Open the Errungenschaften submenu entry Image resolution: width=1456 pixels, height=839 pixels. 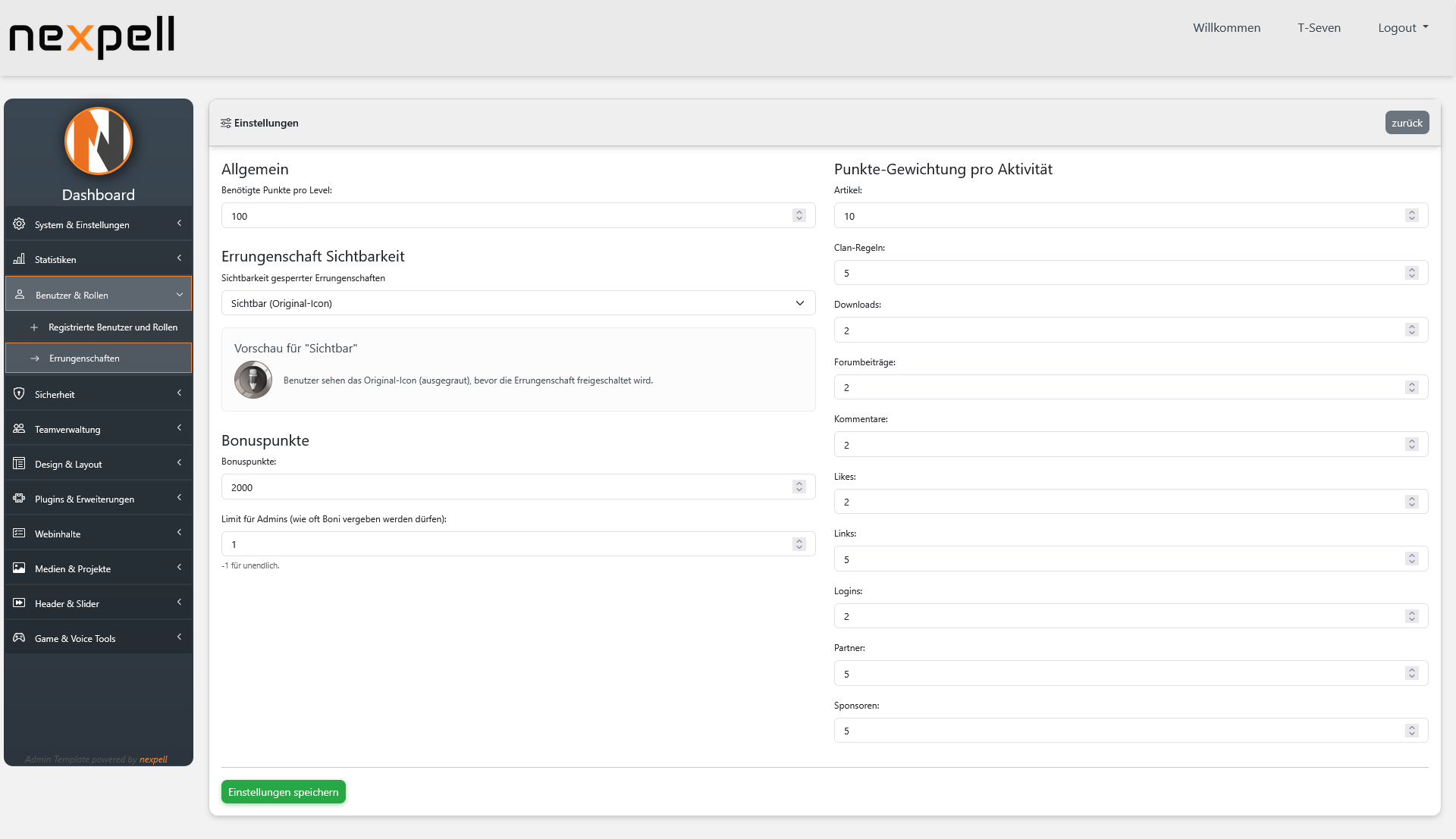[x=84, y=358]
